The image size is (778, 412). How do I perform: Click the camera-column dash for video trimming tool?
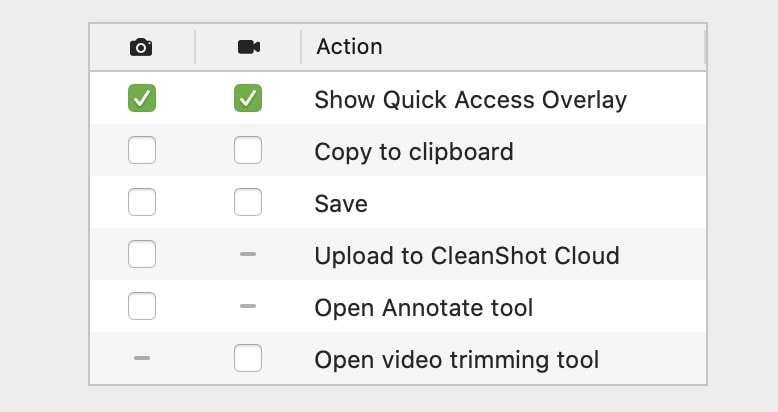[x=142, y=358]
